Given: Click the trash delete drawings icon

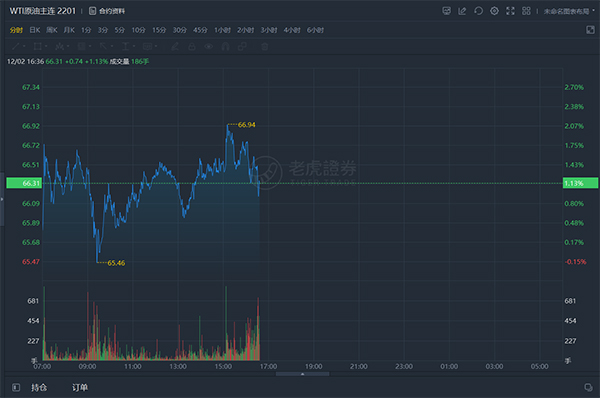Looking at the screenshot, I should (x=264, y=47).
